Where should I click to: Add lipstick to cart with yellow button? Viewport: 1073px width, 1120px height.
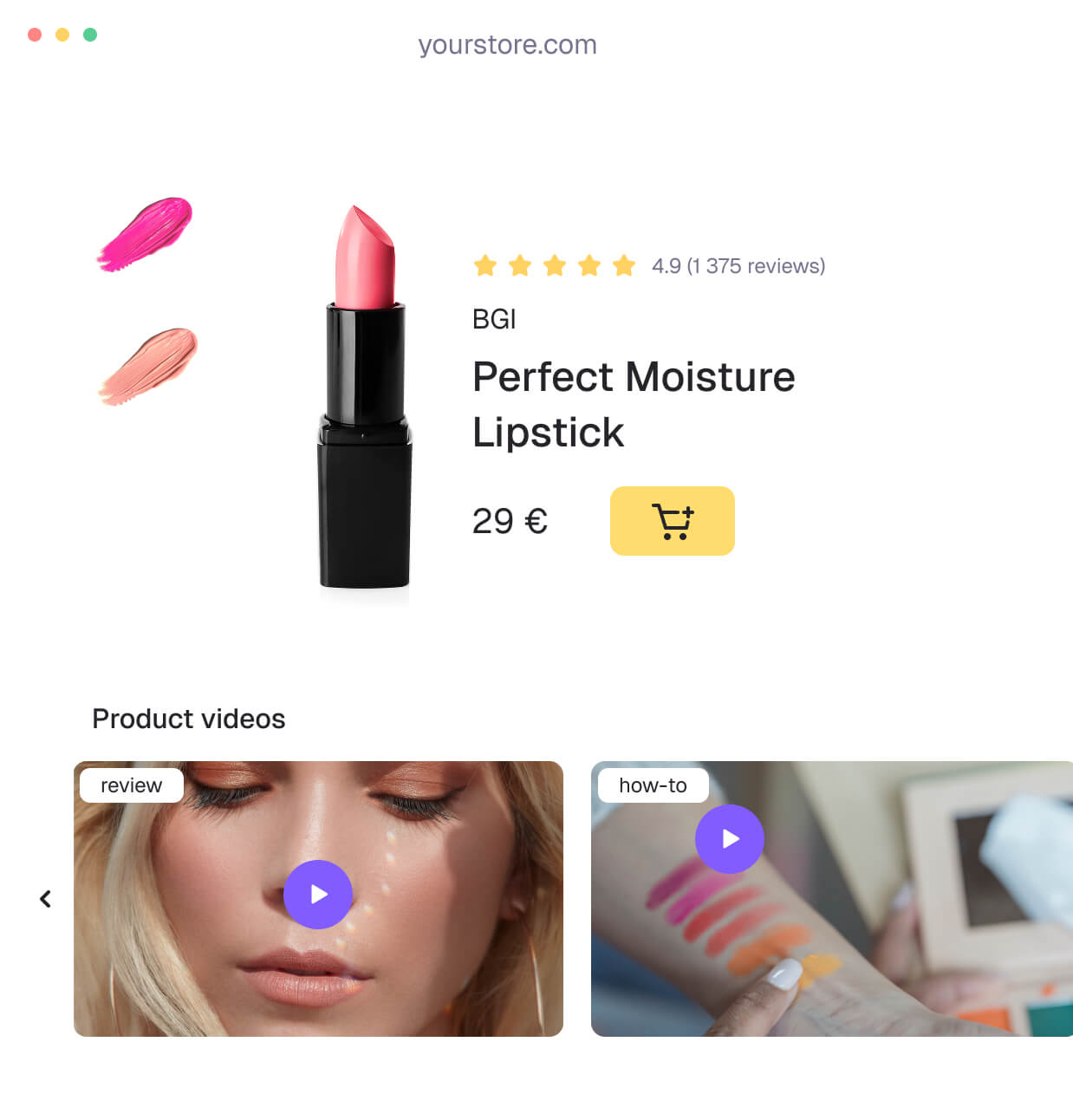pos(672,521)
